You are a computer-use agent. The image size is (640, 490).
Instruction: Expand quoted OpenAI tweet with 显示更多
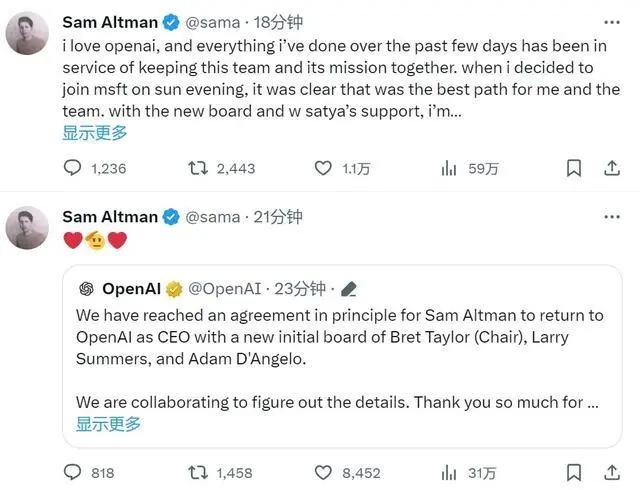tap(108, 424)
